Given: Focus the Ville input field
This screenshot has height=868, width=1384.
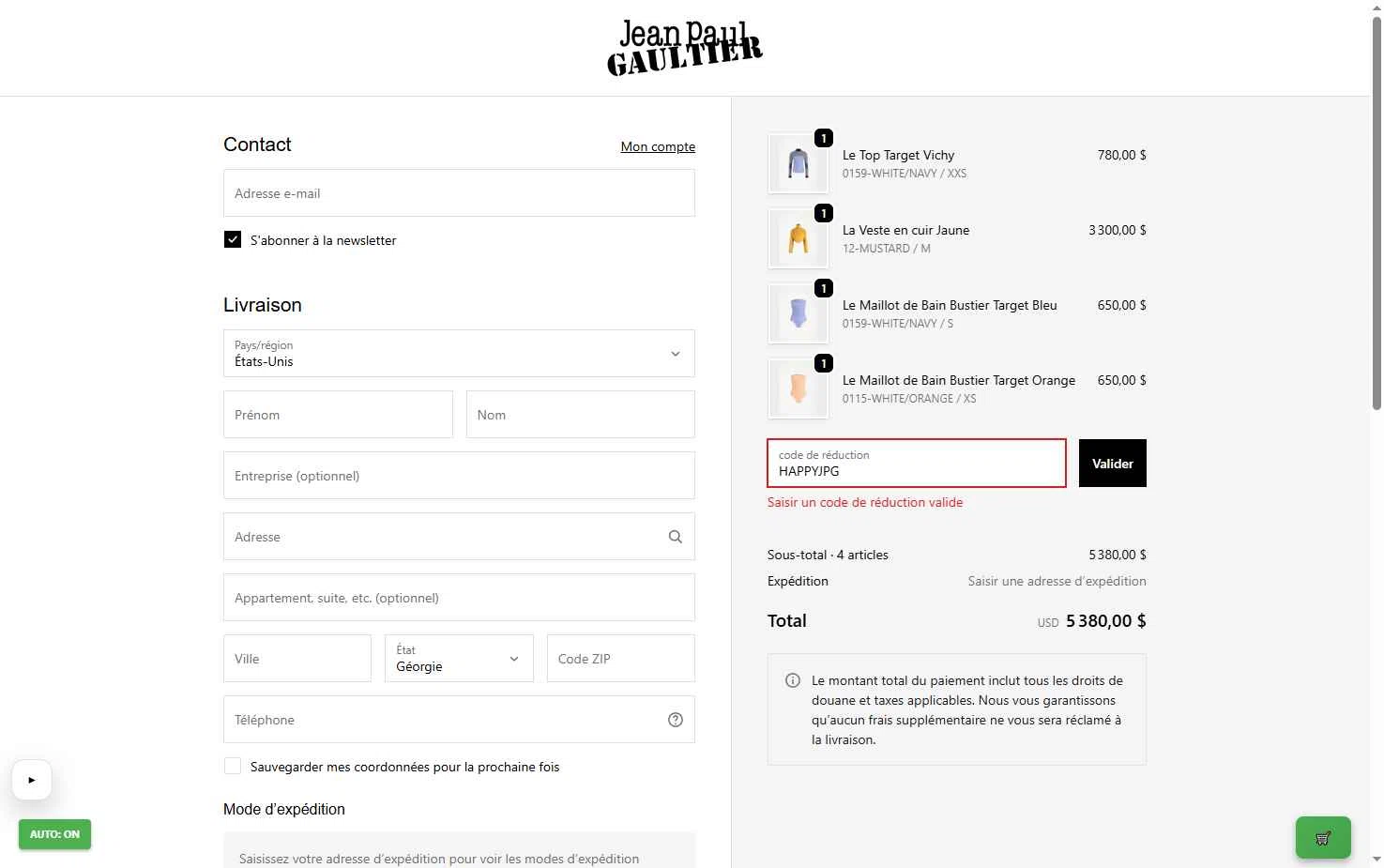Looking at the screenshot, I should (x=297, y=658).
